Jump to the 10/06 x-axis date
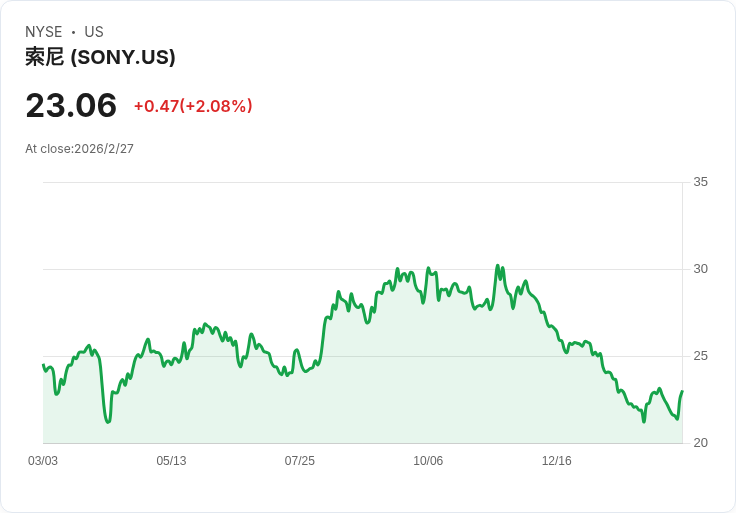Viewport: 736px width, 513px height. [428, 461]
